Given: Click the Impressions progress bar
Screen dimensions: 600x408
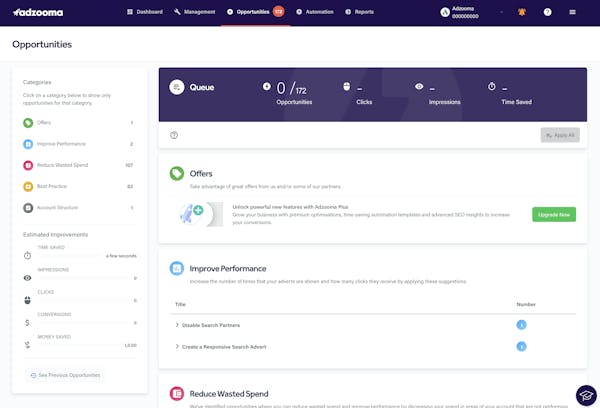Looking at the screenshot, I should 83,278.
